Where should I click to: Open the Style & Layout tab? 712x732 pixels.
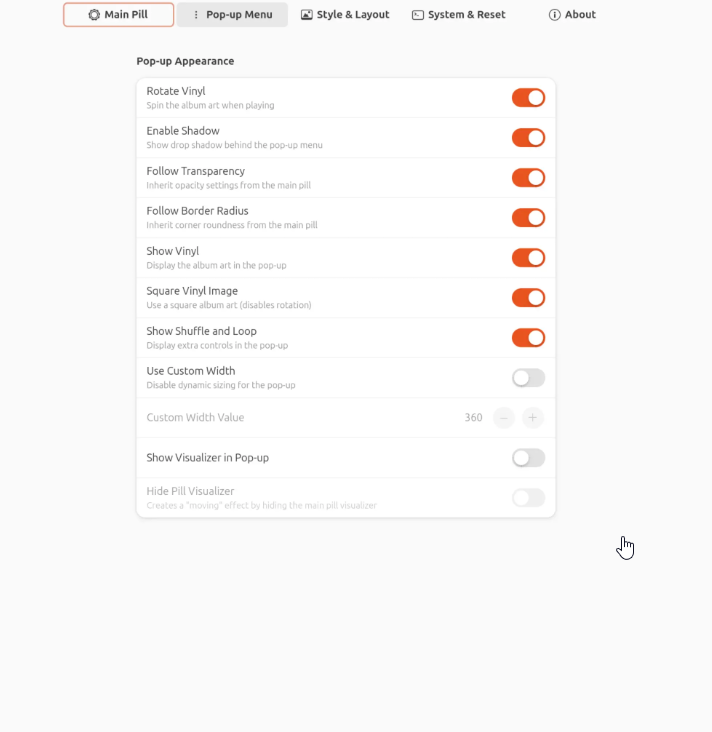pyautogui.click(x=345, y=15)
